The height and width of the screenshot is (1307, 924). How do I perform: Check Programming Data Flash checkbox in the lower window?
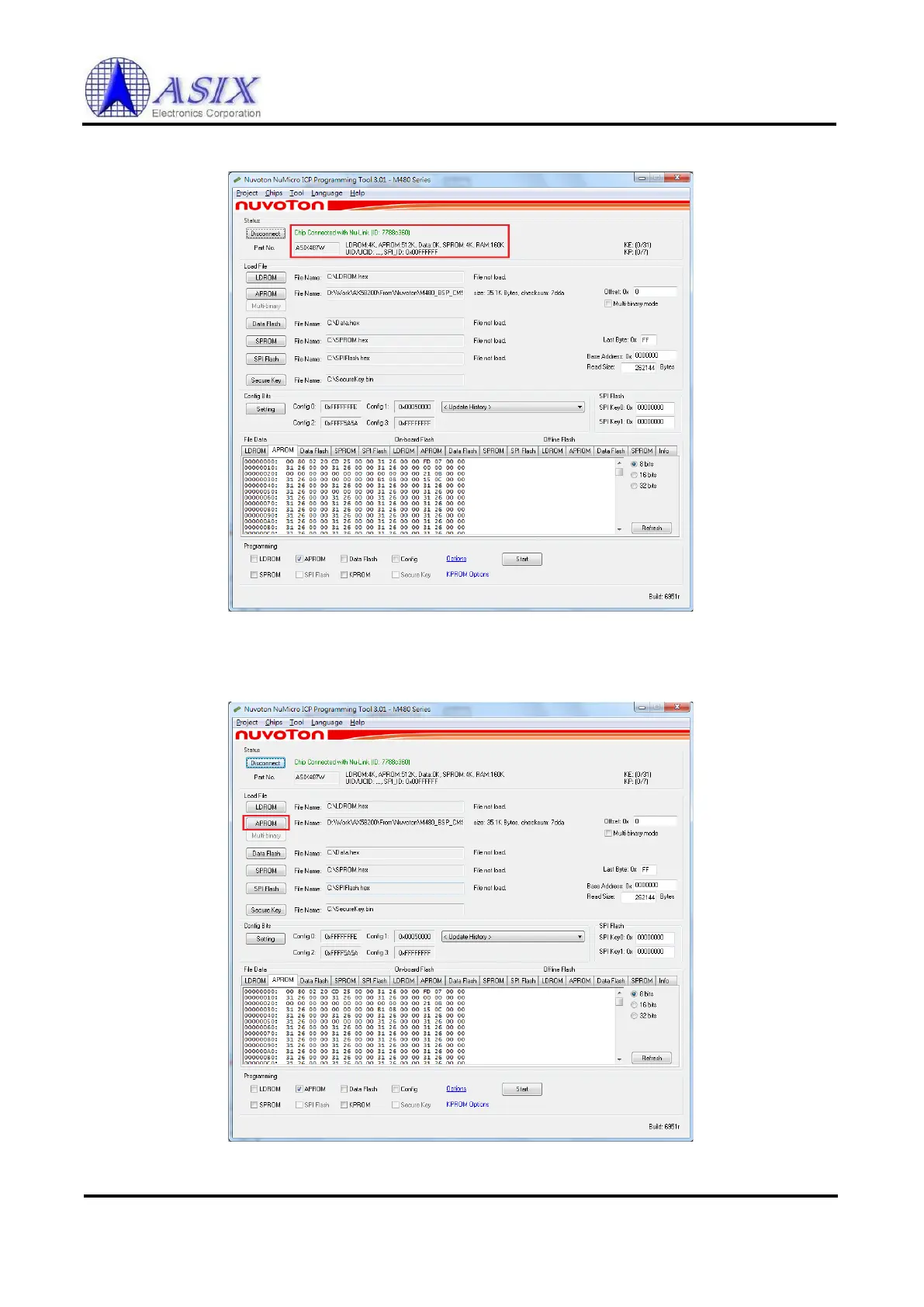pos(344,1089)
